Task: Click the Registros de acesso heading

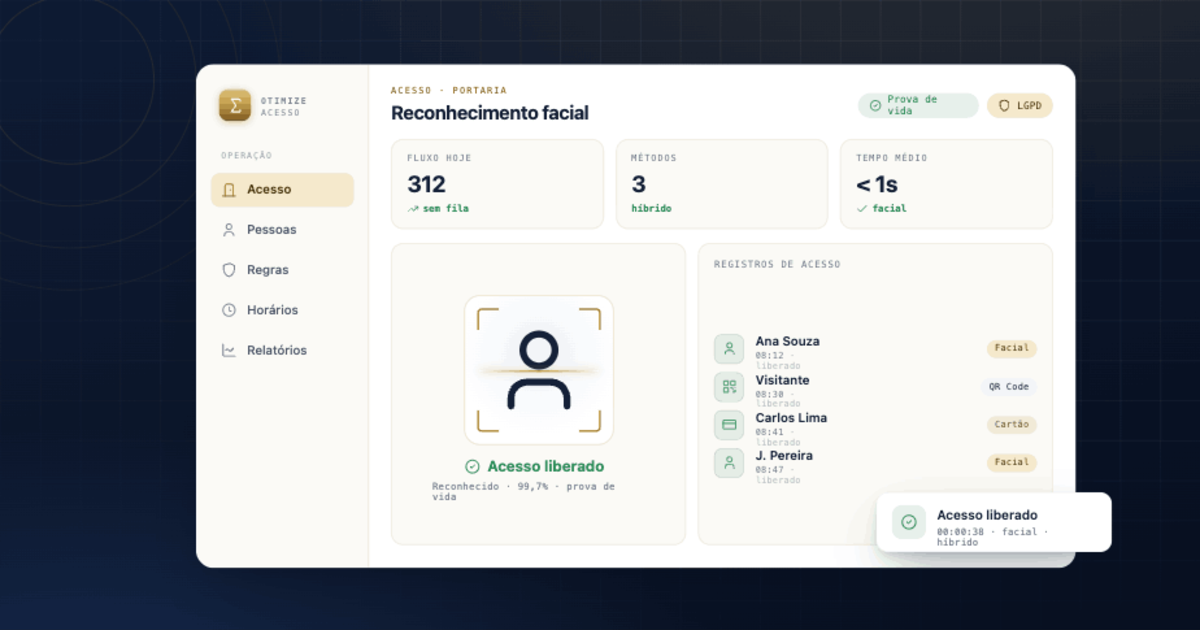Action: pyautogui.click(x=777, y=265)
